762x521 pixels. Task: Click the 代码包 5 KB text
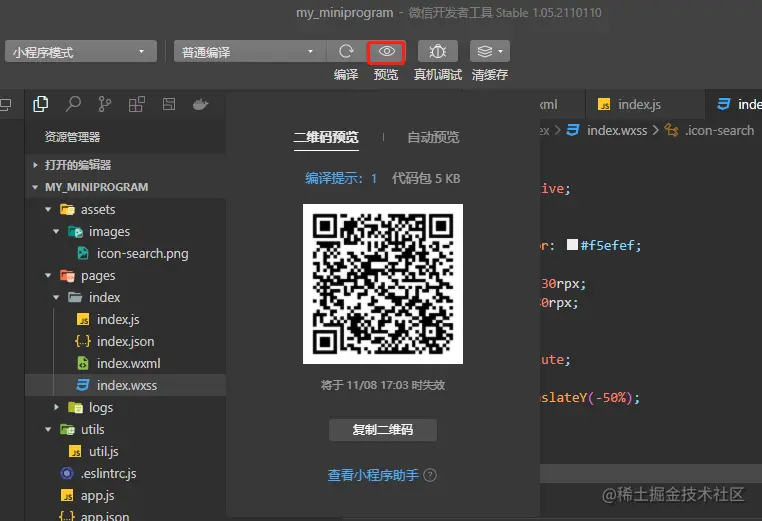click(426, 178)
